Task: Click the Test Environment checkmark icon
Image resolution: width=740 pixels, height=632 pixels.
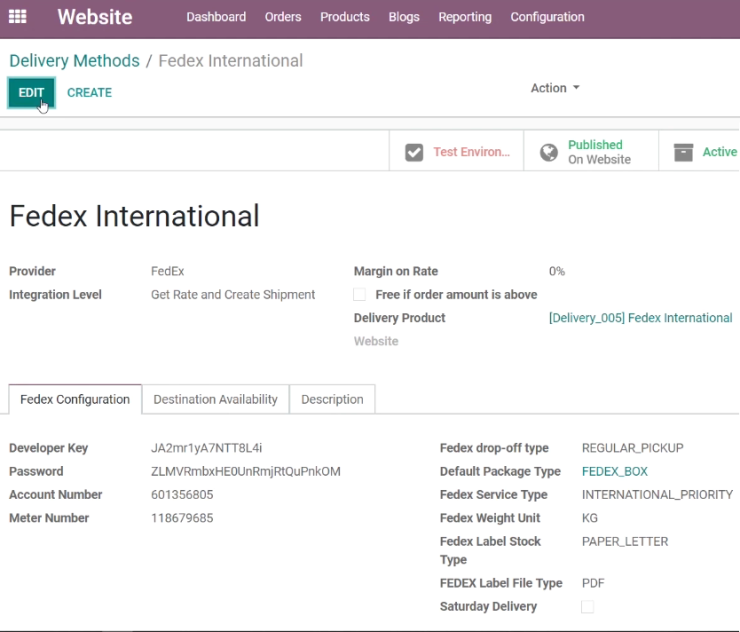Action: click(414, 152)
